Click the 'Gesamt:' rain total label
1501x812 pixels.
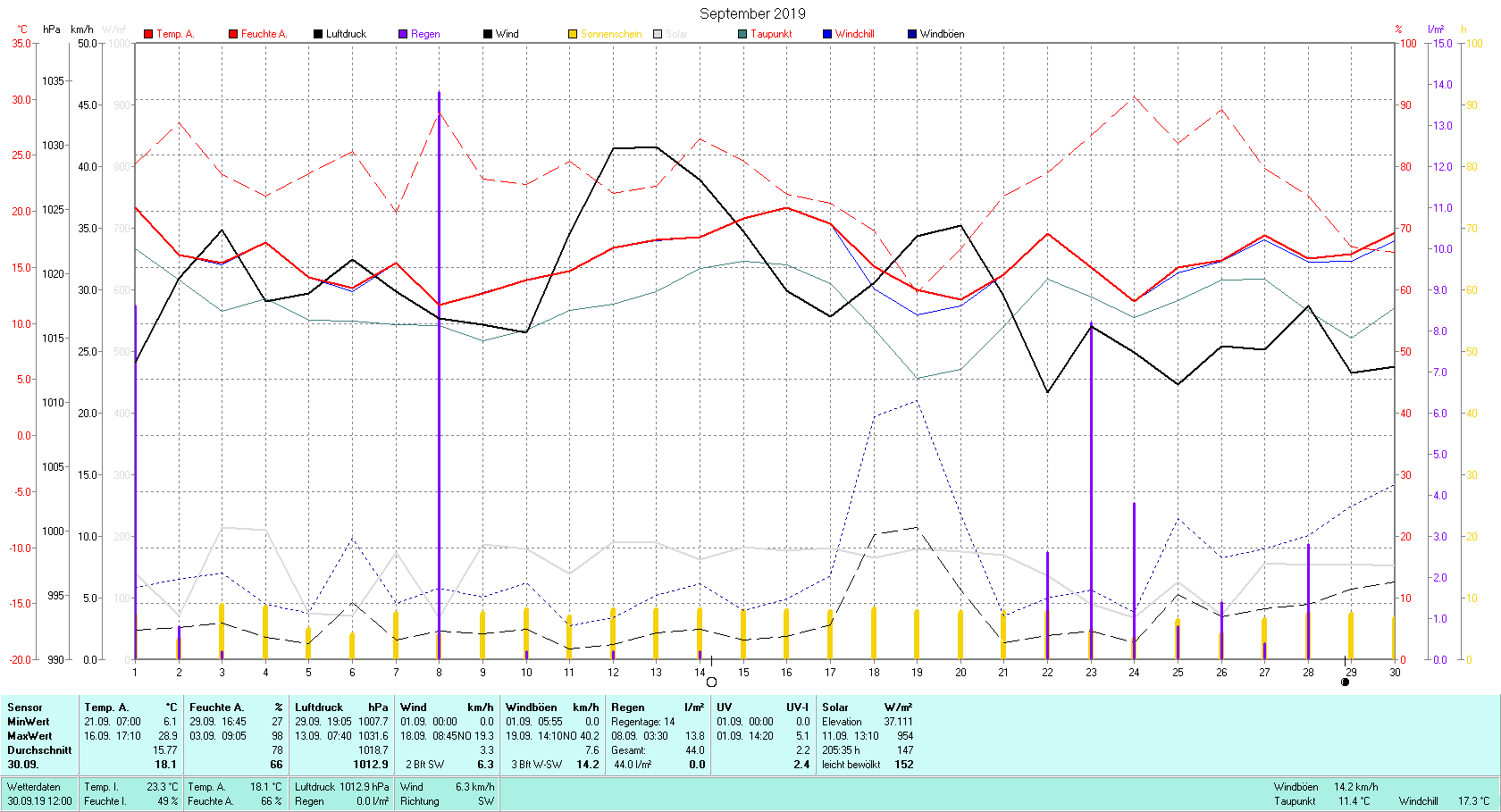click(x=629, y=750)
